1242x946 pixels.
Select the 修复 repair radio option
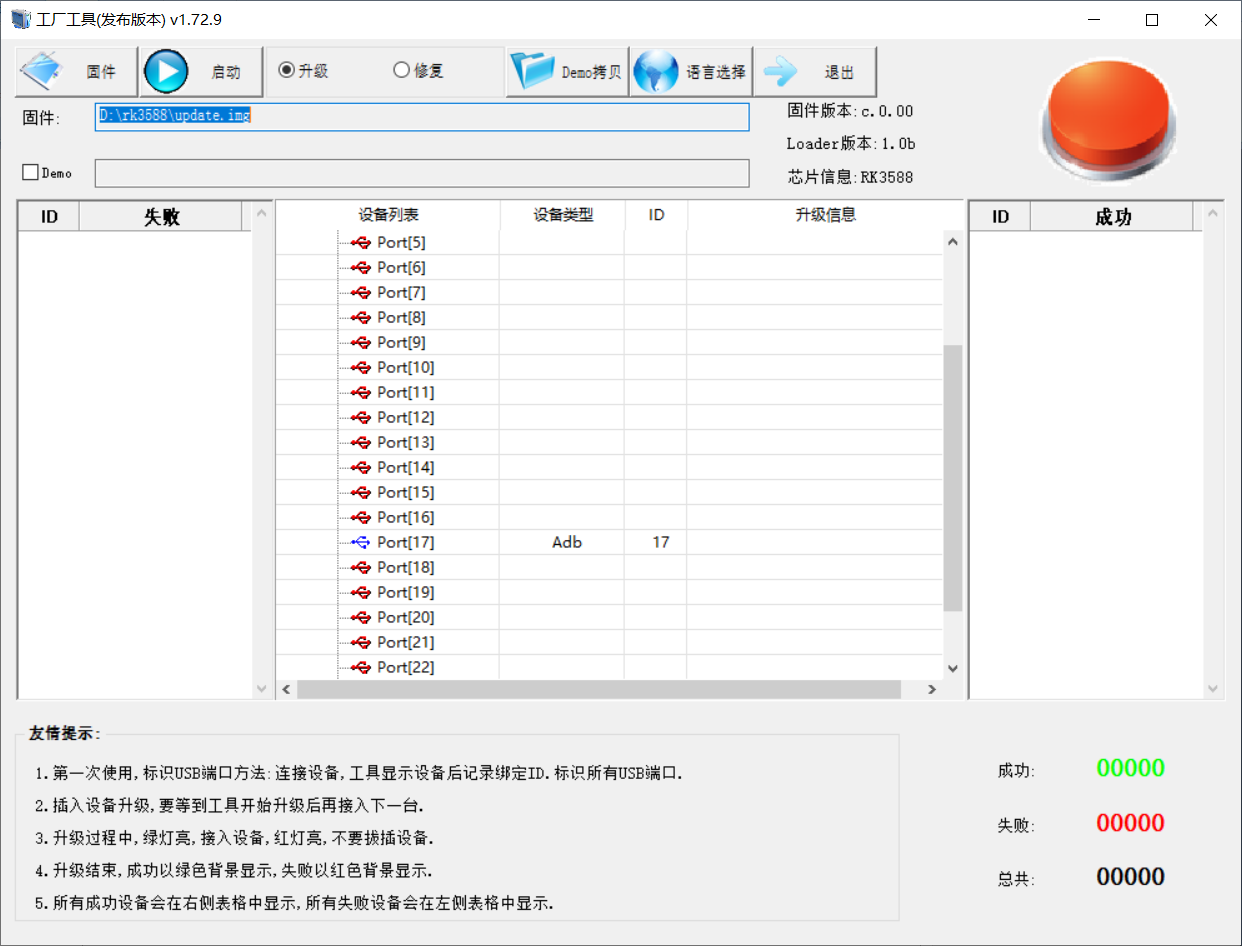(418, 71)
